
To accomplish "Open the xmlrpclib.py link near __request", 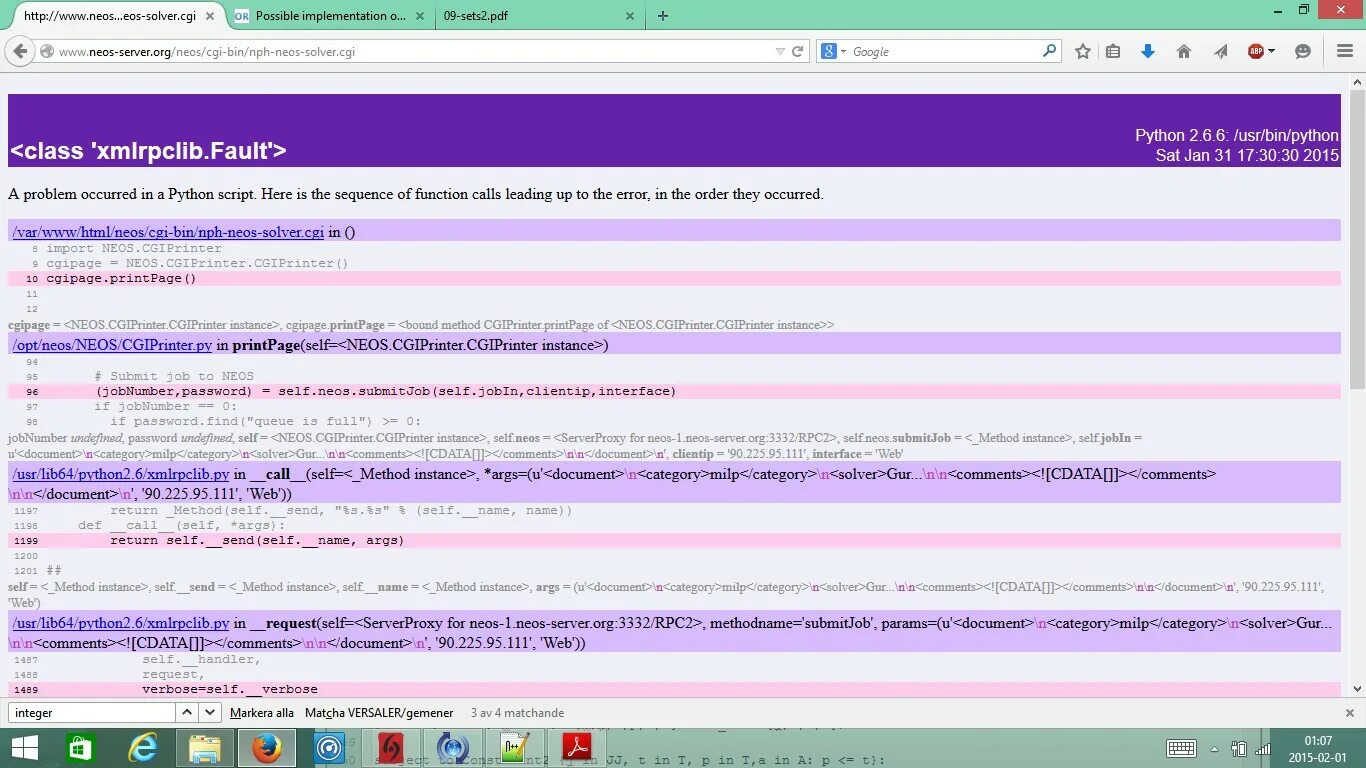I will (121, 623).
